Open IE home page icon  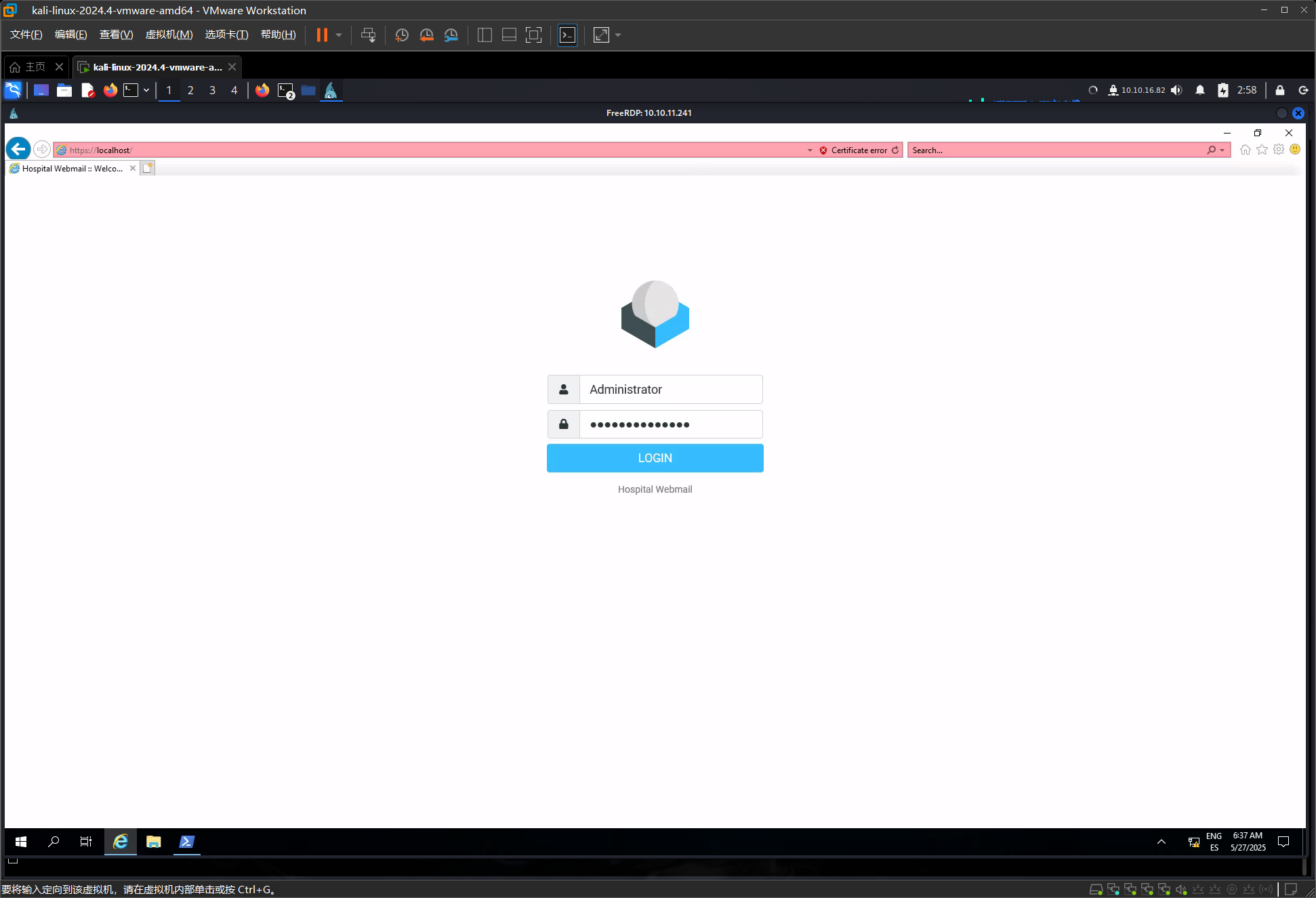click(x=1245, y=150)
